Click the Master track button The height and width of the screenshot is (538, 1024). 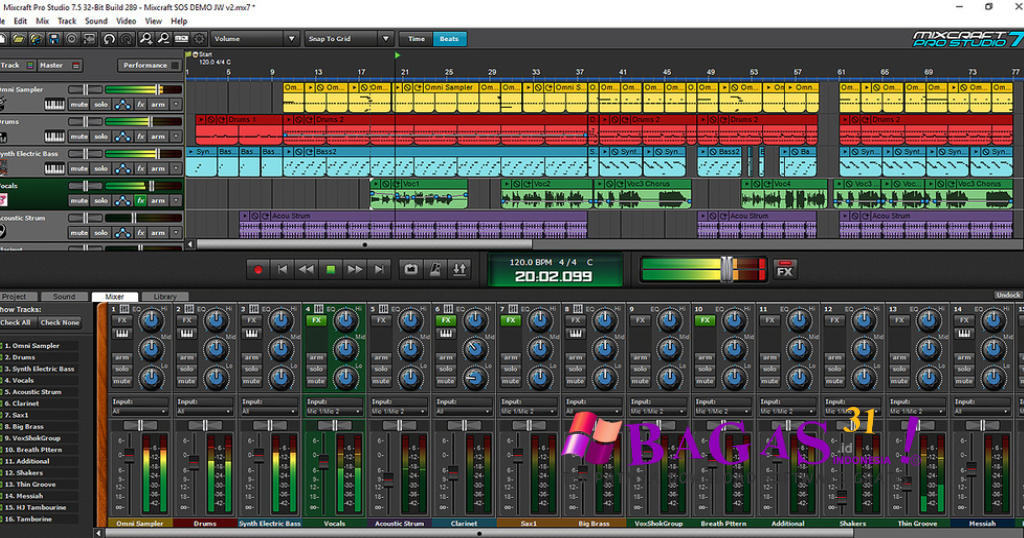59,65
